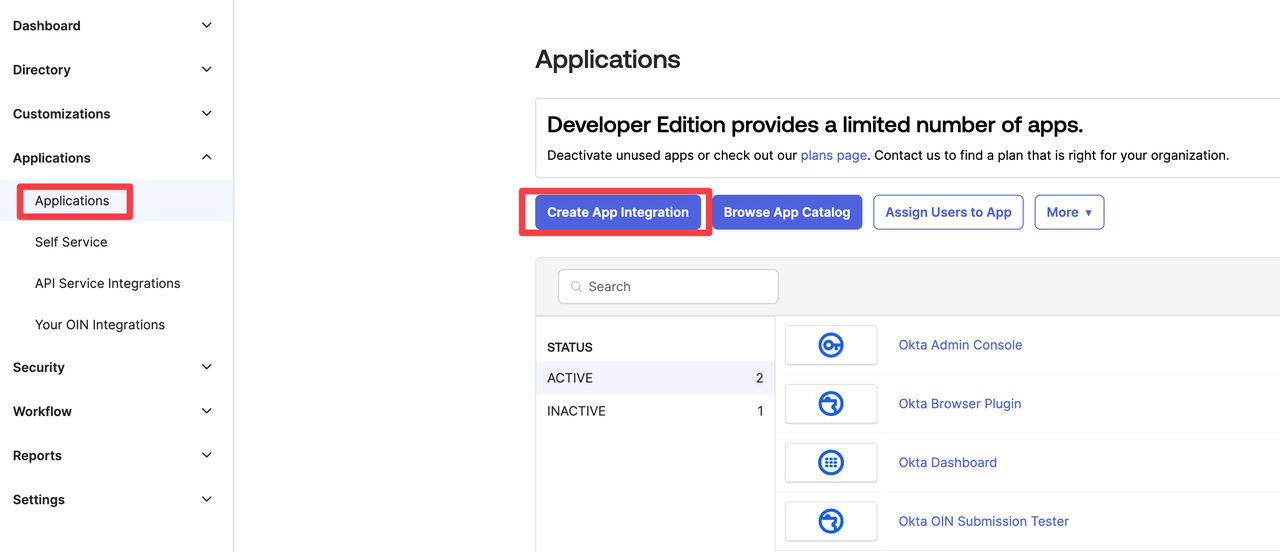Expand the Dashboard sidebar section
The height and width of the screenshot is (552, 1280).
(x=207, y=25)
